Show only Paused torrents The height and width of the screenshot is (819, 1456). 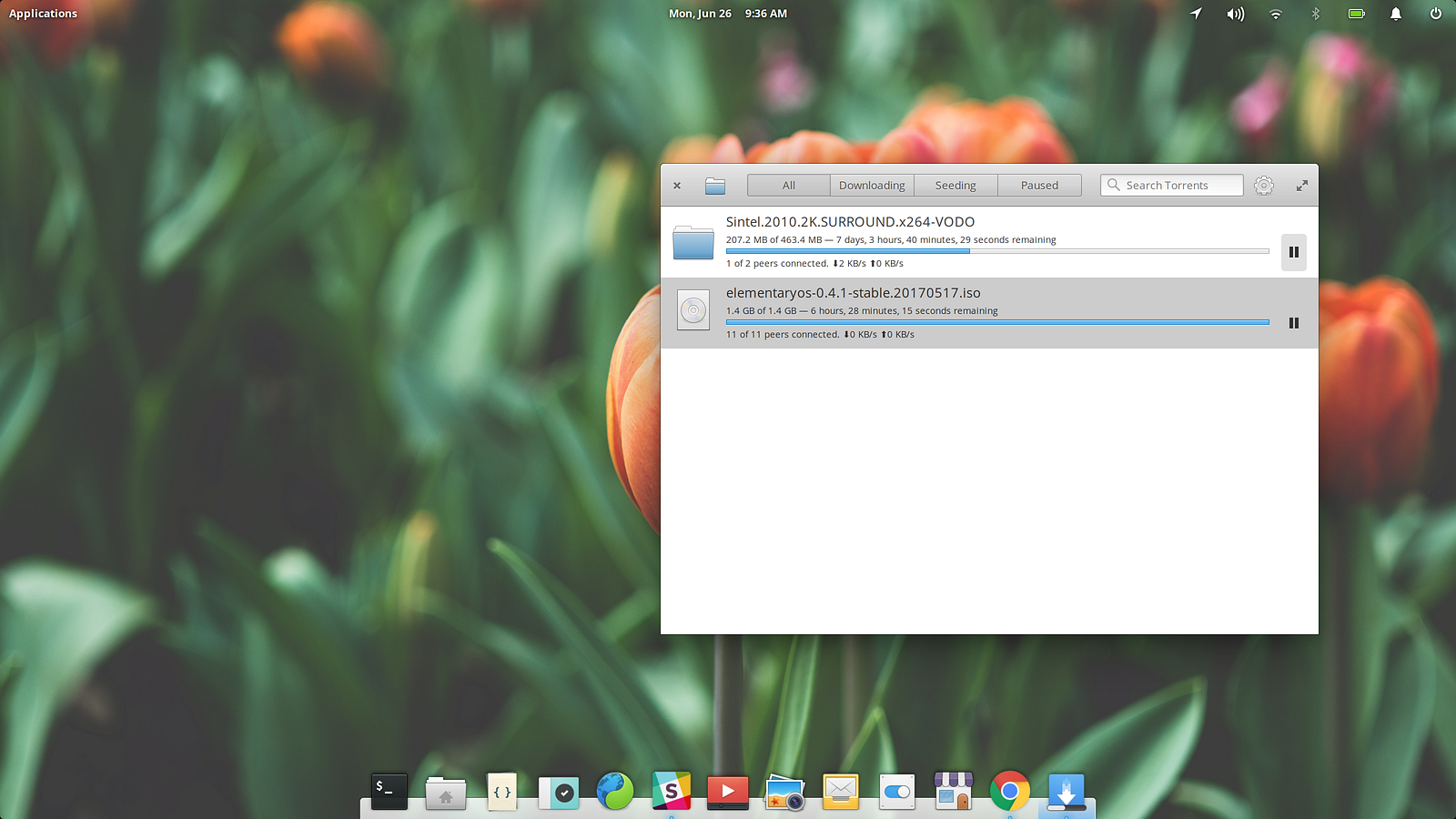(1039, 186)
